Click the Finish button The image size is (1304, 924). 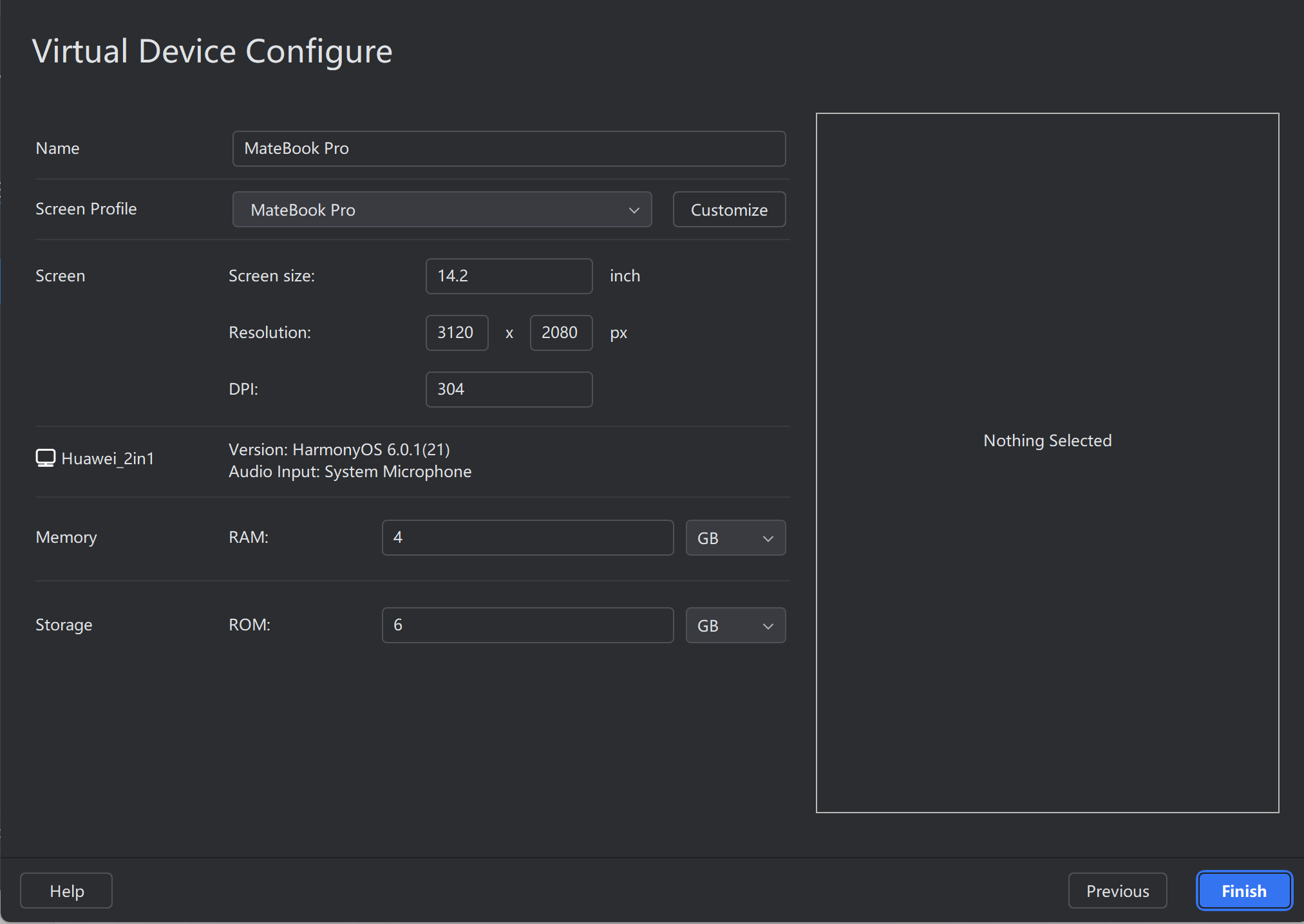coord(1243,891)
